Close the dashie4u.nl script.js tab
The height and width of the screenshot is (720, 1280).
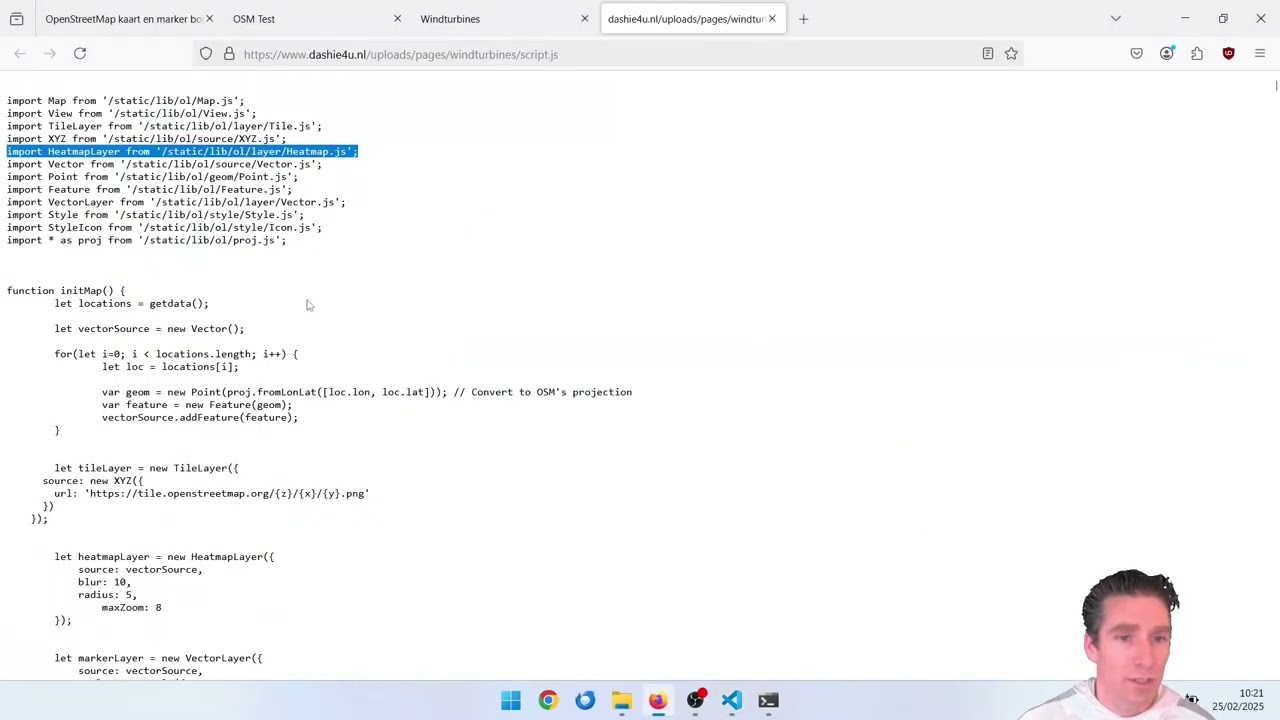pos(772,19)
